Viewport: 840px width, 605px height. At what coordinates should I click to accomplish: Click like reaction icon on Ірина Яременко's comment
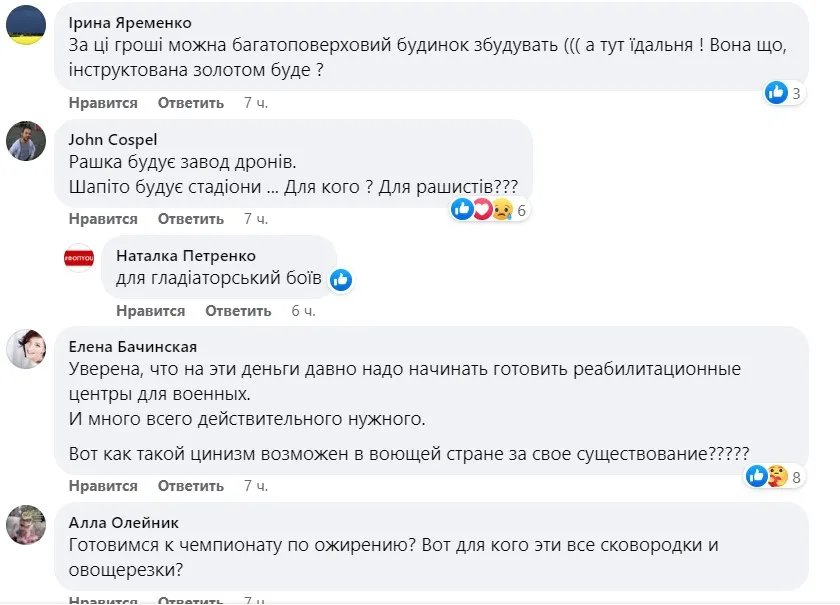tap(776, 93)
